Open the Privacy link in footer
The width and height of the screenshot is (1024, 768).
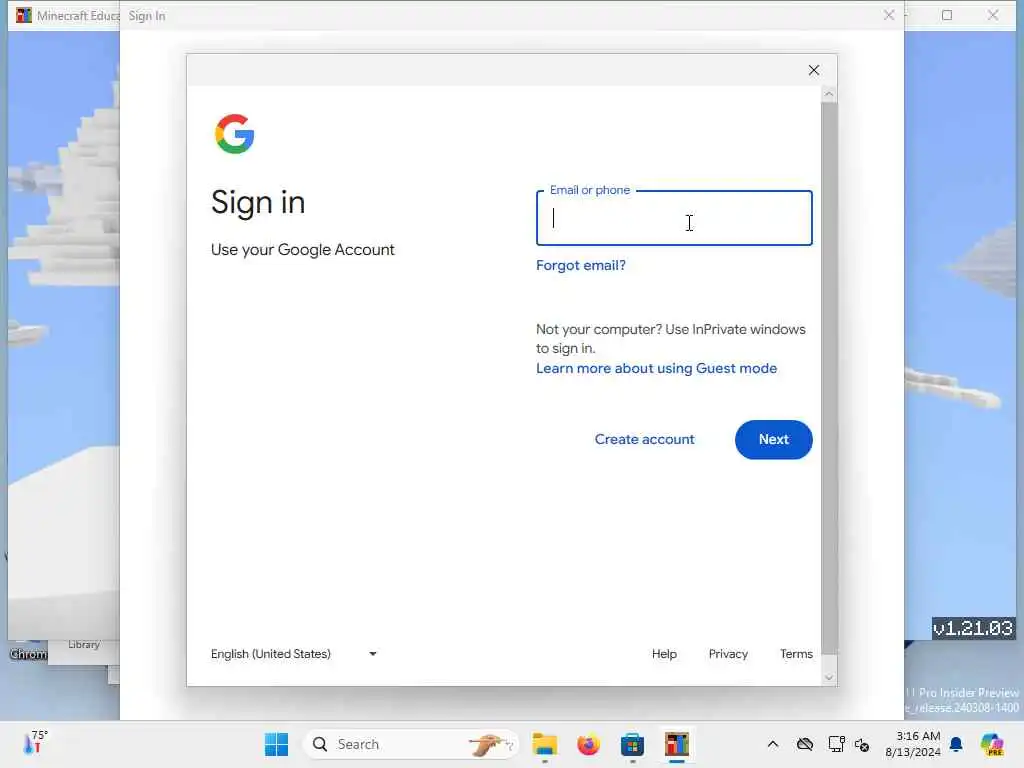point(728,654)
